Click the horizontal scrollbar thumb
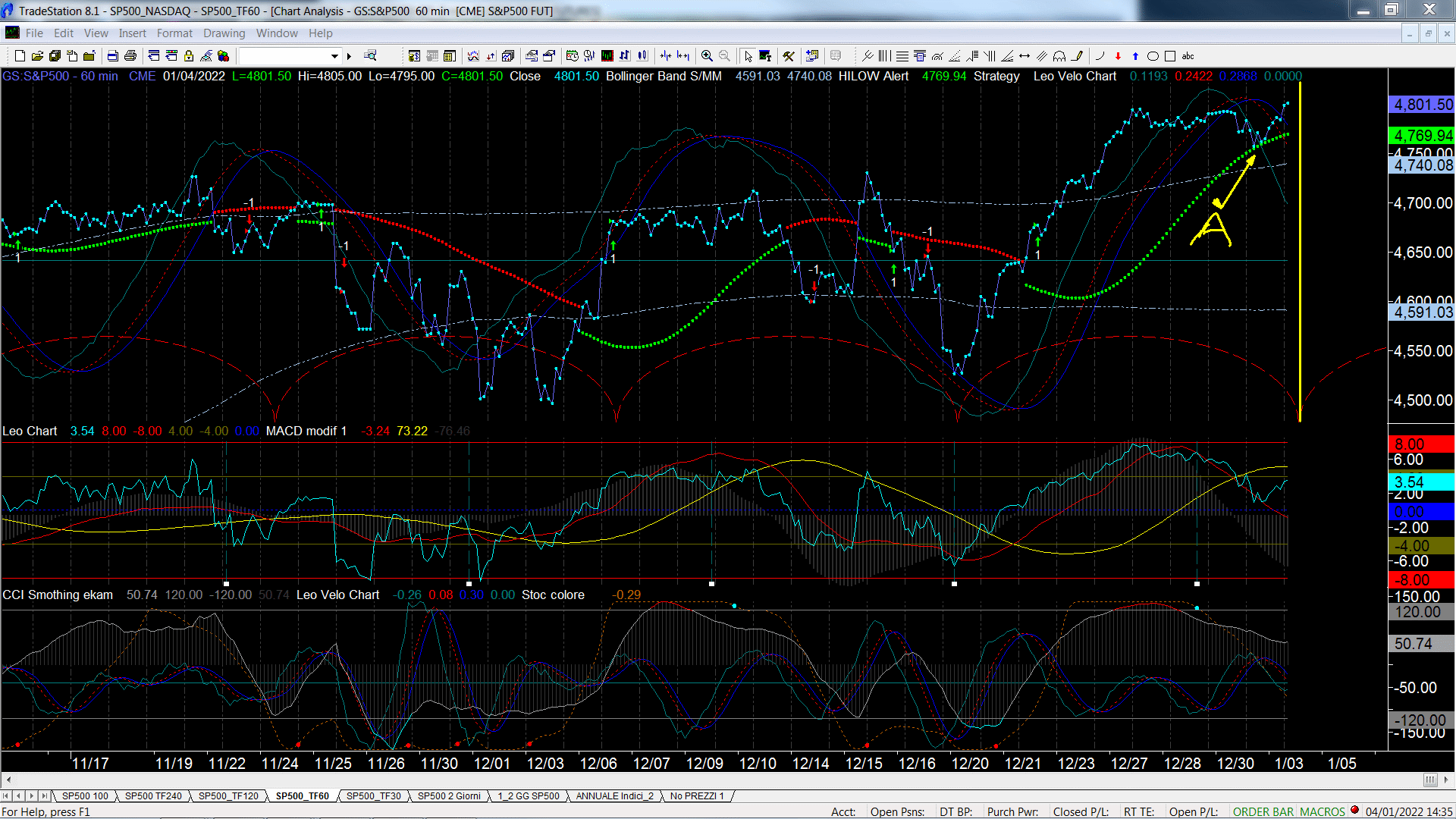Viewport: 1456px width, 819px height. pyautogui.click(x=1430, y=780)
